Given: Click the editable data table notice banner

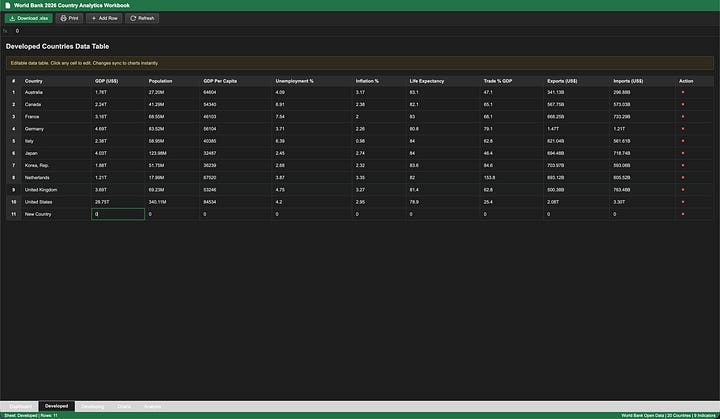Looking at the screenshot, I should (x=360, y=63).
